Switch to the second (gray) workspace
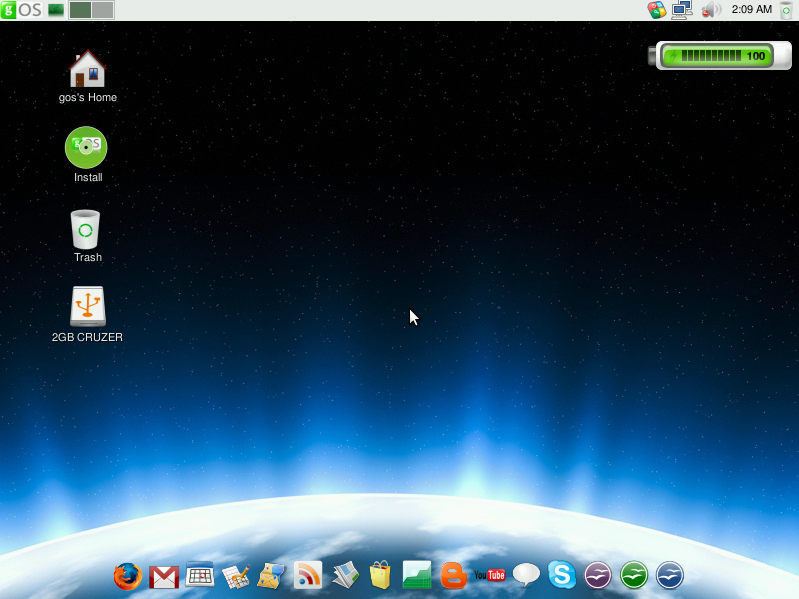This screenshot has width=799, height=599. coord(102,10)
